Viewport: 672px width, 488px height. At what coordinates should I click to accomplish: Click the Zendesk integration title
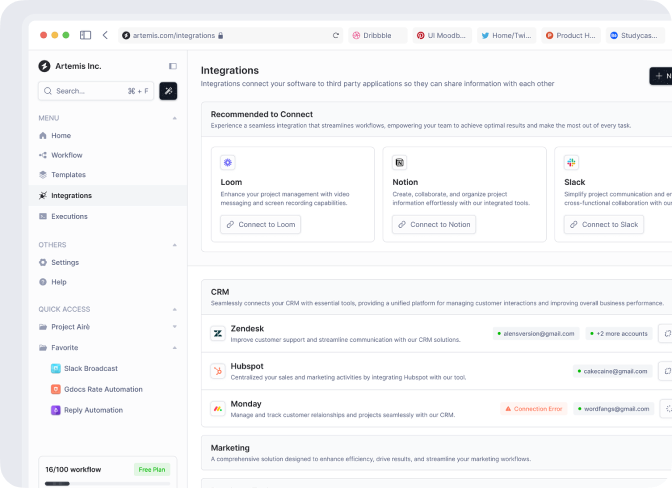[247, 329]
